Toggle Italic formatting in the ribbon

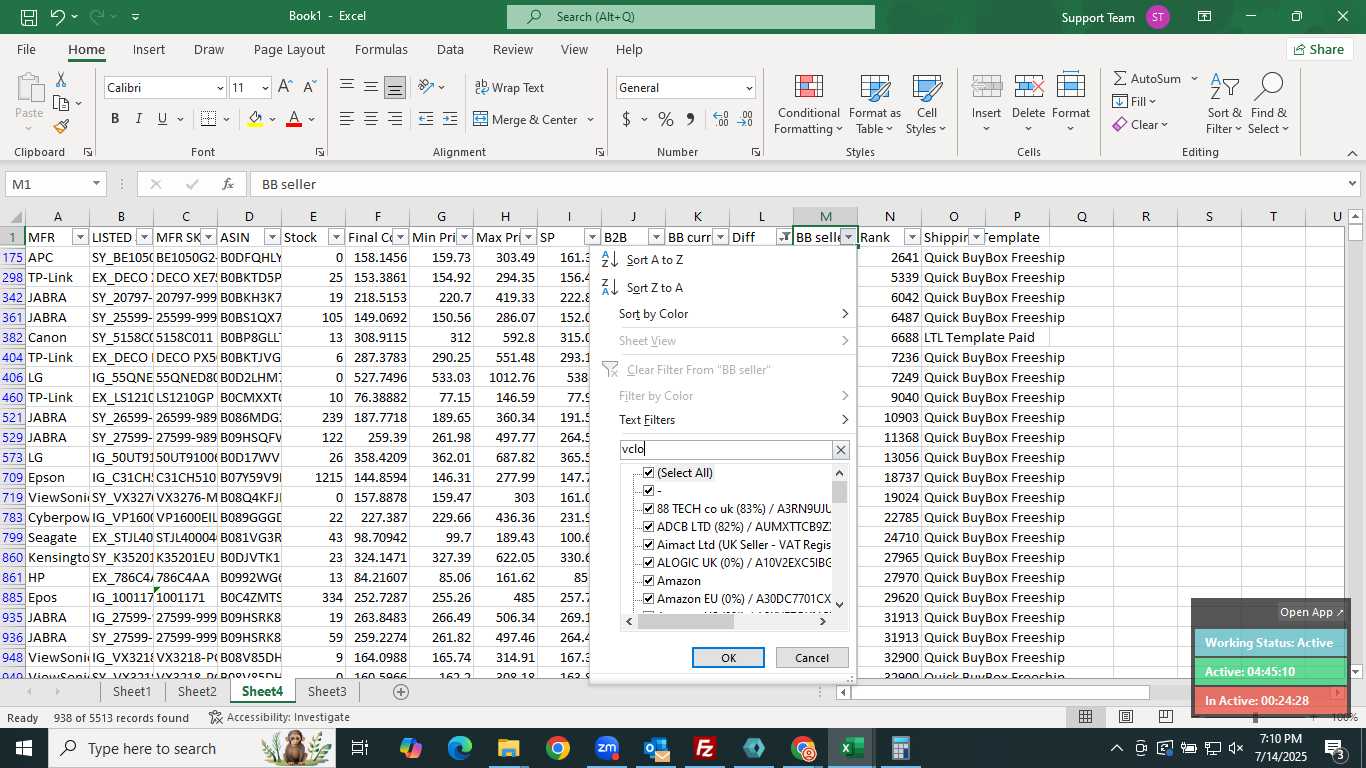point(139,119)
